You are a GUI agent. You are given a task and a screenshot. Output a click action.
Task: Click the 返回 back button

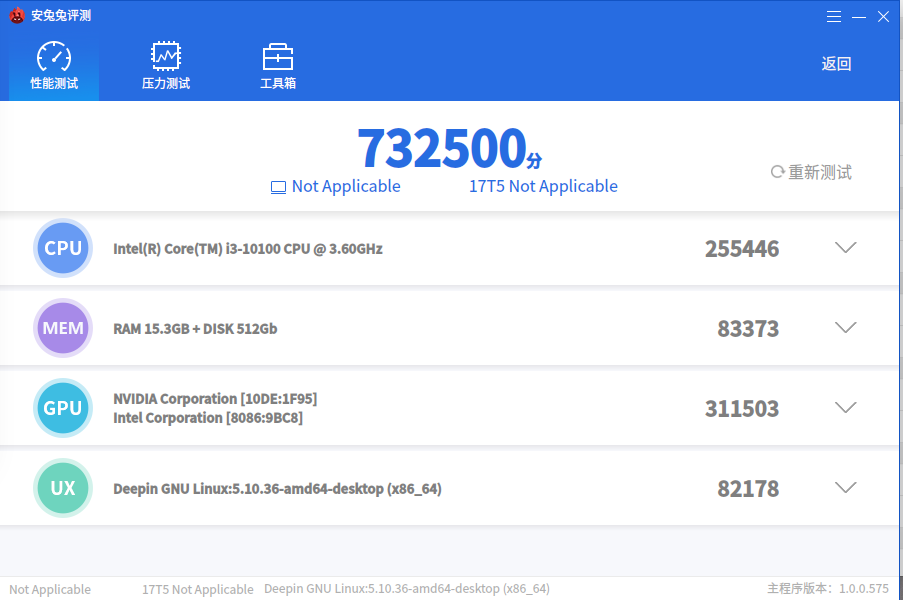click(836, 64)
